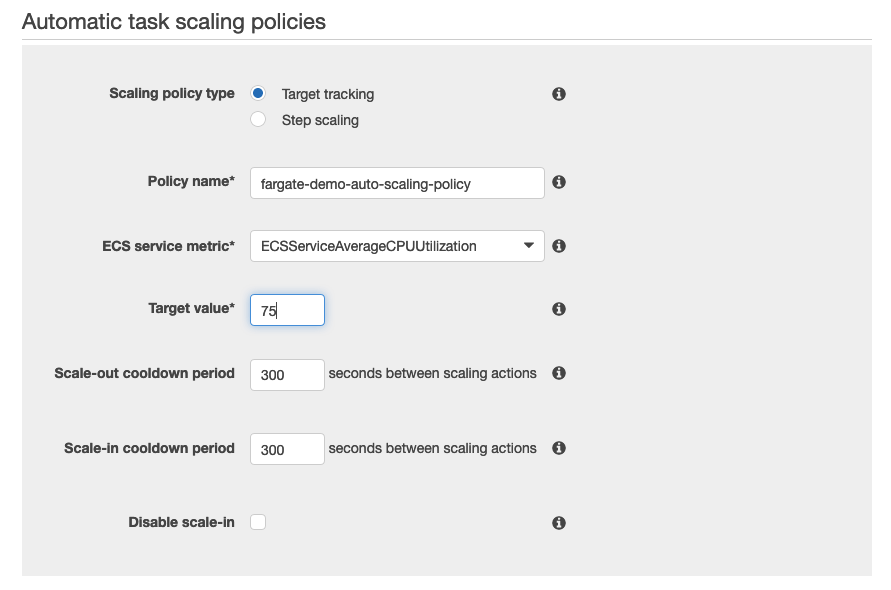The width and height of the screenshot is (891, 590).
Task: Click the Scale-out cooldown period seconds field
Action: (287, 374)
